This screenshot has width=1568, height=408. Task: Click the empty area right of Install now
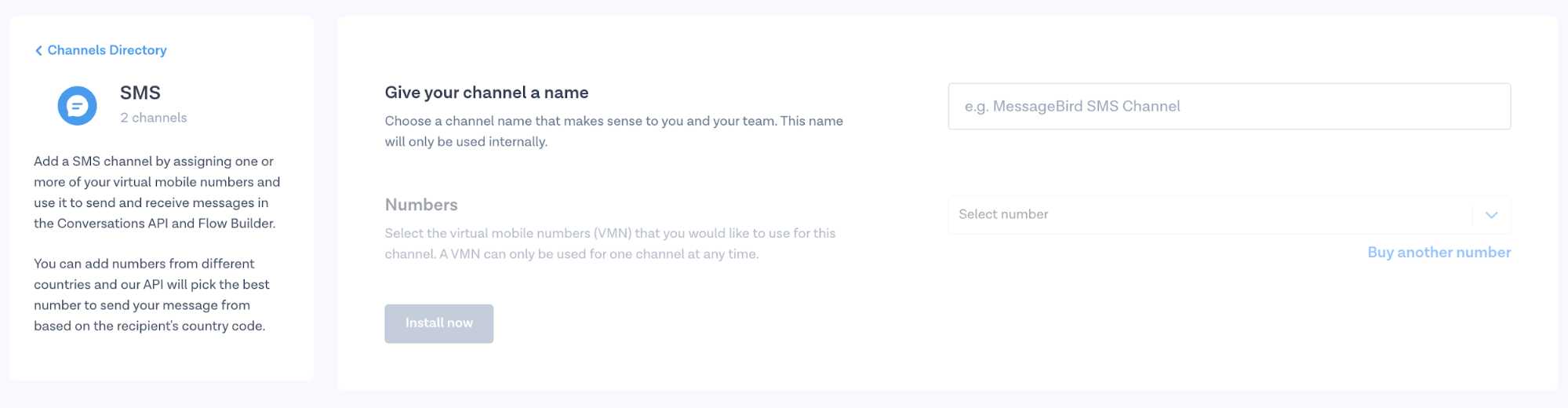point(706,324)
